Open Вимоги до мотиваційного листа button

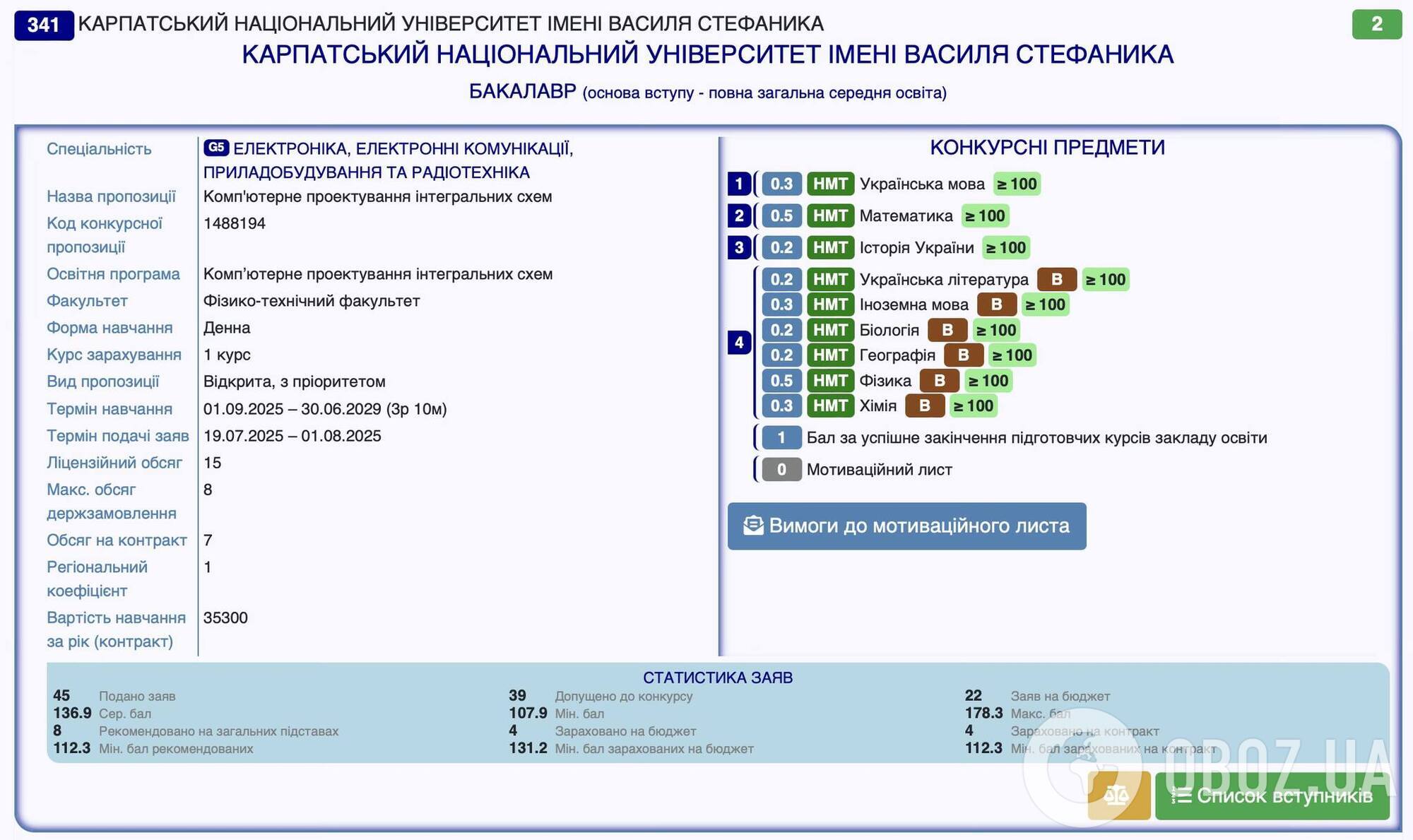coord(907,526)
